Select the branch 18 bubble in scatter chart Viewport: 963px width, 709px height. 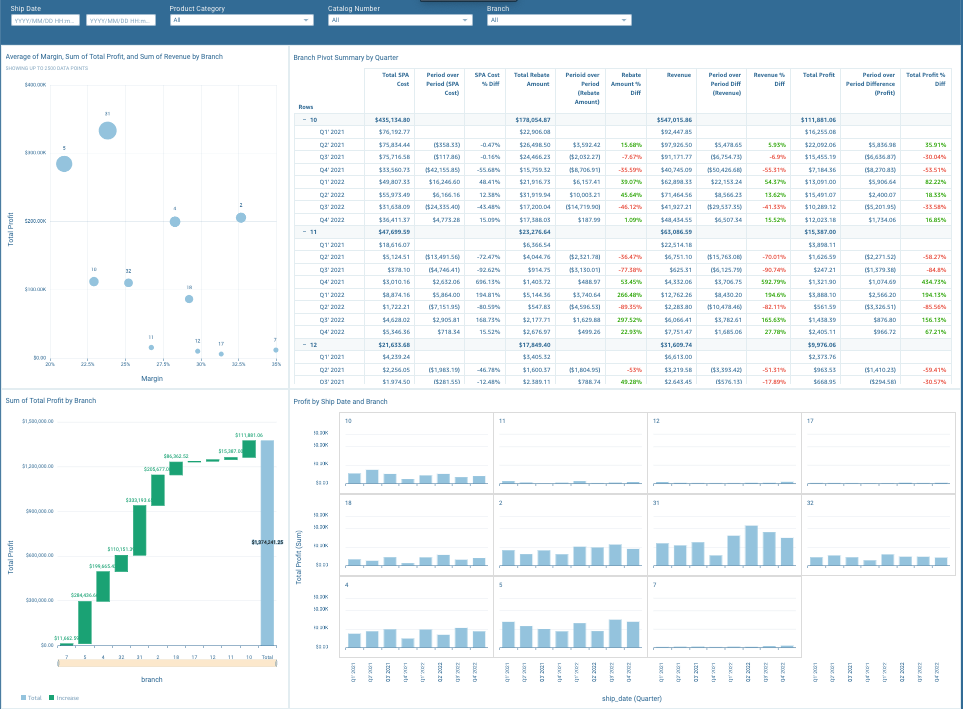[189, 299]
